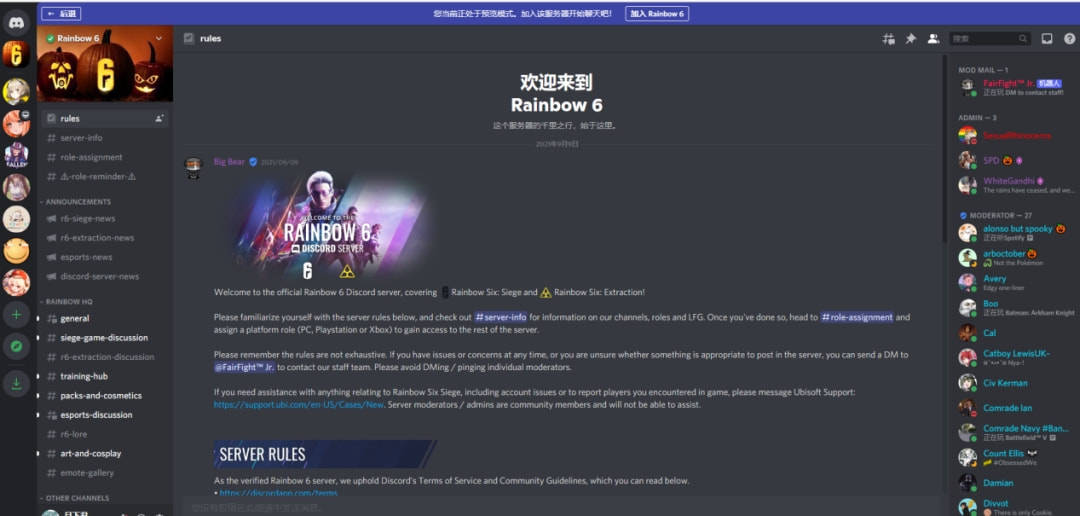Screen dimensions: 1080x516
Task: Open the support.ubi.com link
Action: pos(299,404)
